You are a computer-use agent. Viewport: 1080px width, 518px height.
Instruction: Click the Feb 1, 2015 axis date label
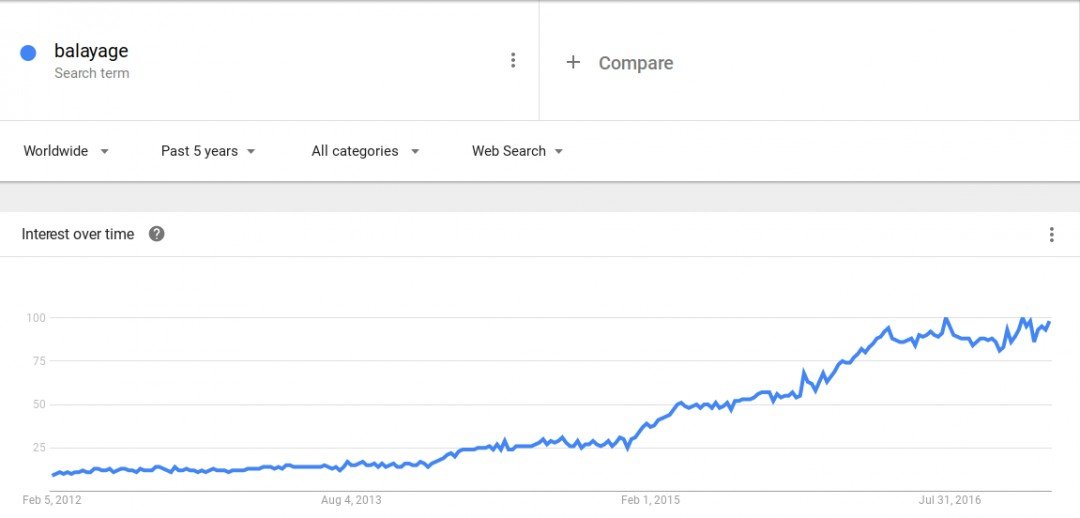tap(650, 500)
